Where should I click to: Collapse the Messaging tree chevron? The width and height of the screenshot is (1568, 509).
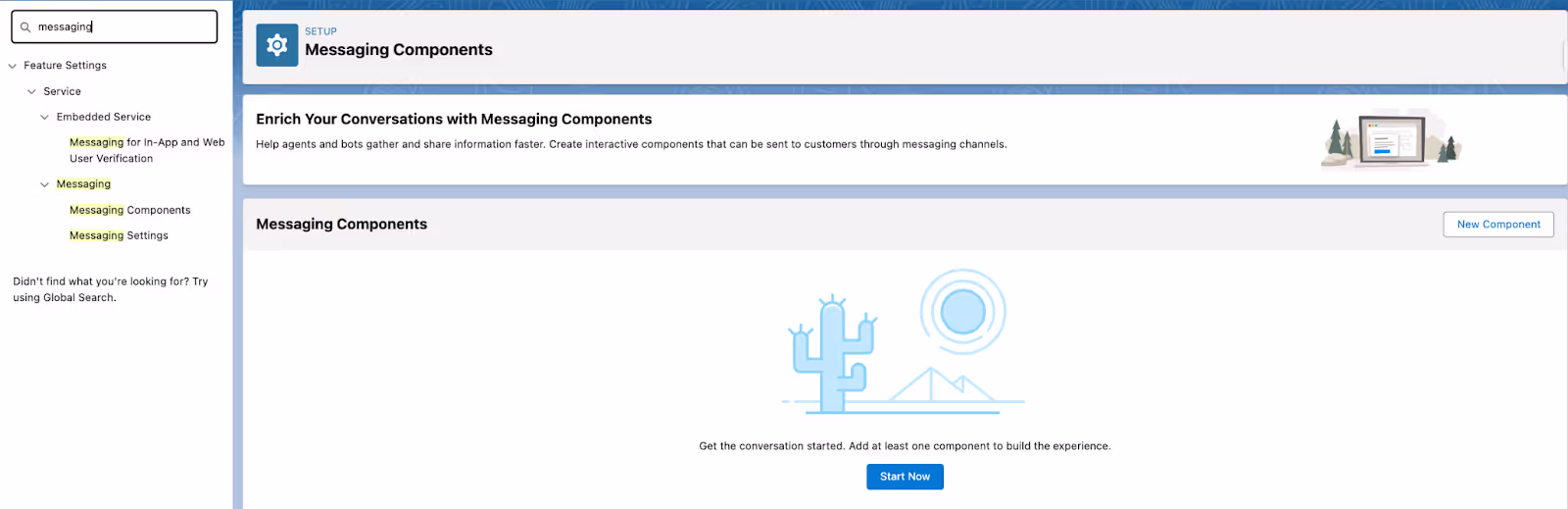coord(44,184)
